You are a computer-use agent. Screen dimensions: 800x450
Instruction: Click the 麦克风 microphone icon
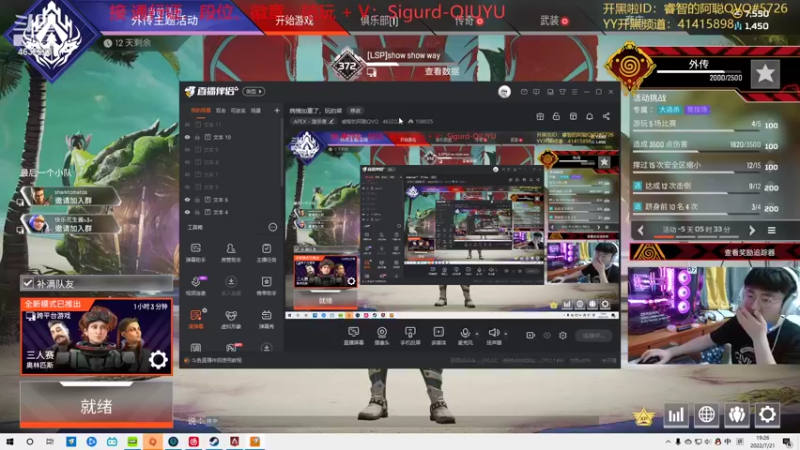click(465, 333)
